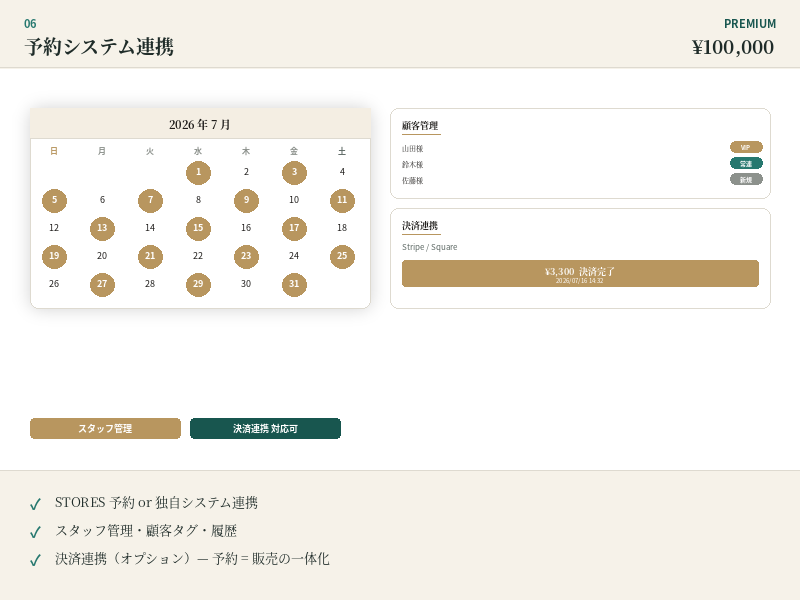Pick date 24 on the calendar

[x=294, y=256]
